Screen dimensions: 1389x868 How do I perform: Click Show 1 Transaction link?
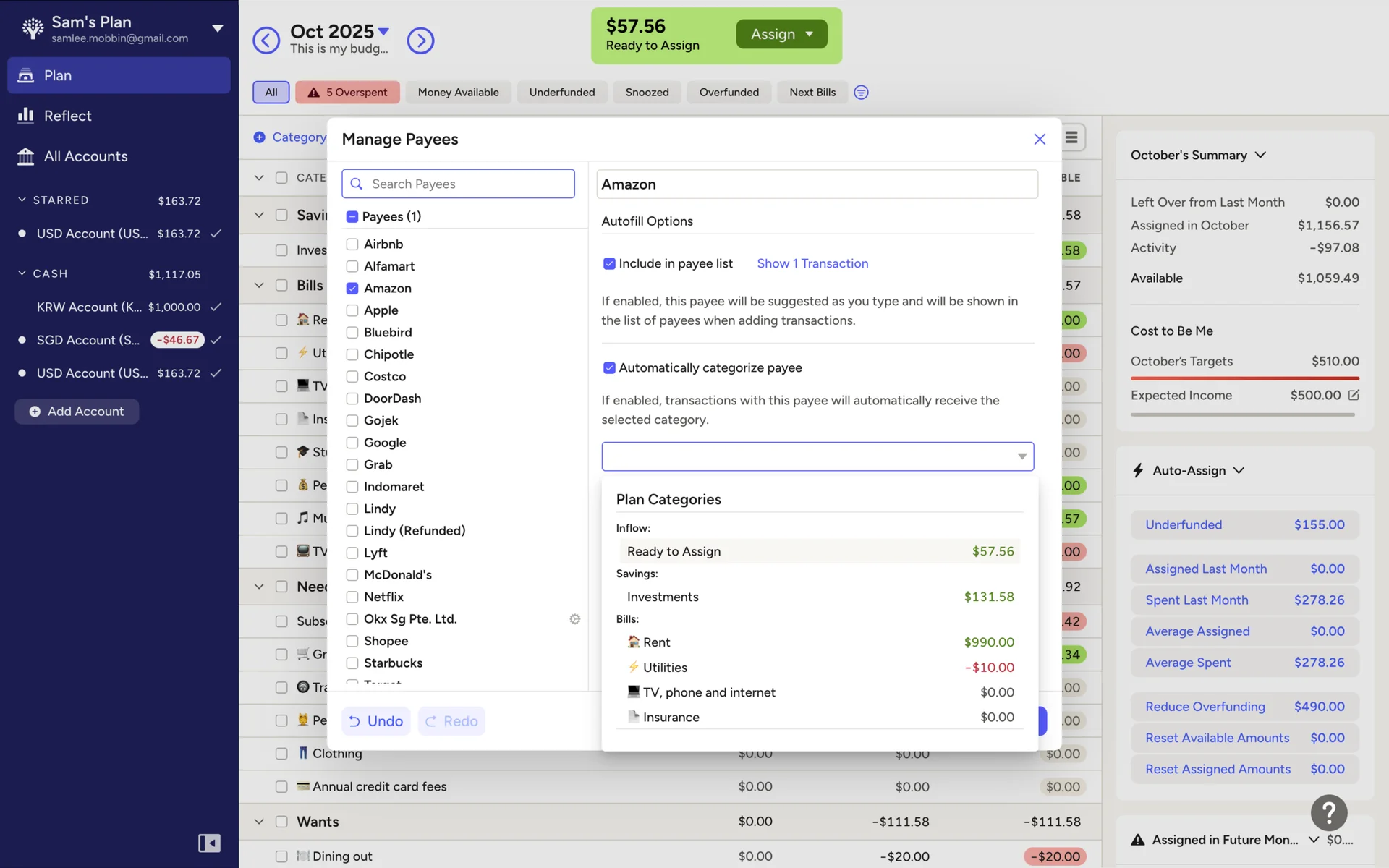(812, 263)
